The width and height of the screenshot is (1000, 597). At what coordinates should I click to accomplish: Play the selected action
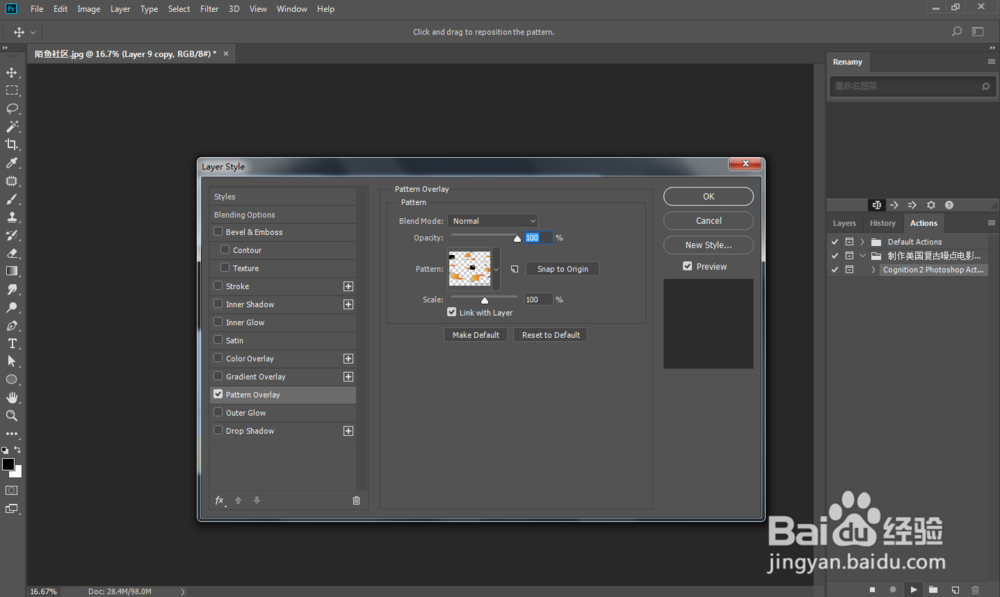coord(913,589)
